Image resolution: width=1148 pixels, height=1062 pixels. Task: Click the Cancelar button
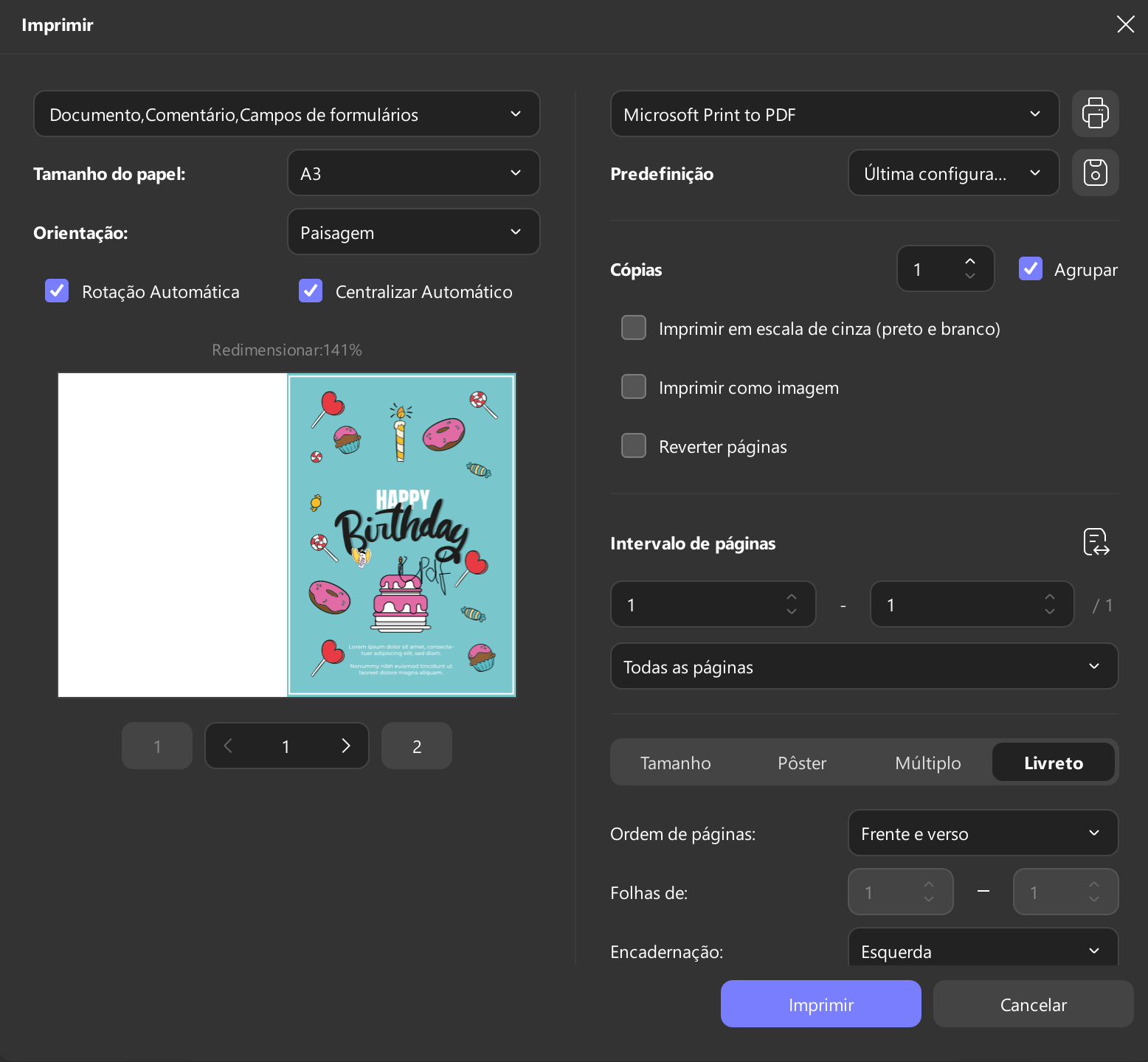[x=1034, y=1004]
